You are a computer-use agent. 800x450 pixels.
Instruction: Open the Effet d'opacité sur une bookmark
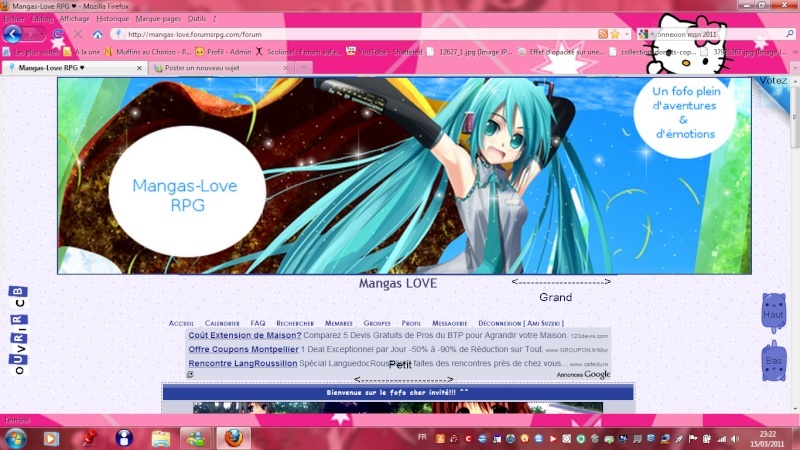pos(561,52)
